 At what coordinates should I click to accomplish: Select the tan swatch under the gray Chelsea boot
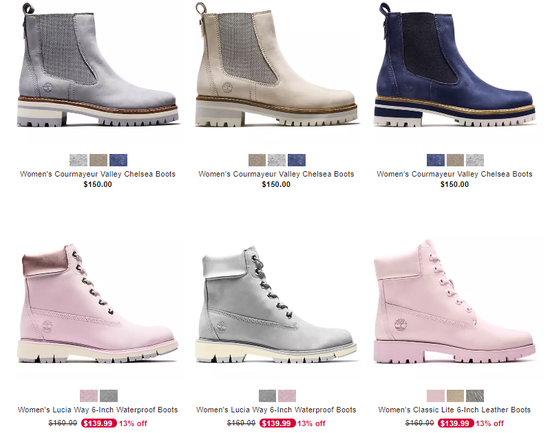pyautogui.click(x=98, y=160)
